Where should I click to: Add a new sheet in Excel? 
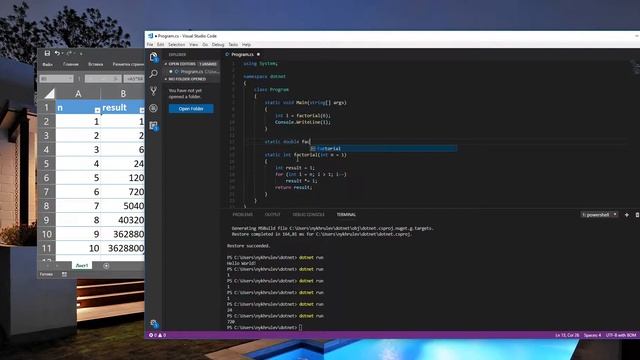106,266
